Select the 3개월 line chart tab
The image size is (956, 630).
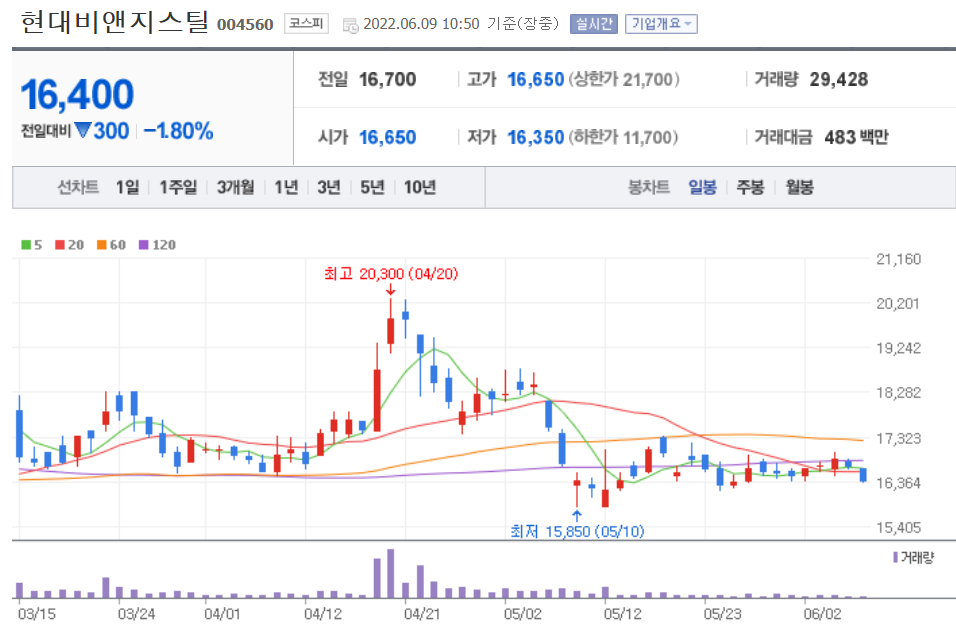coord(235,187)
